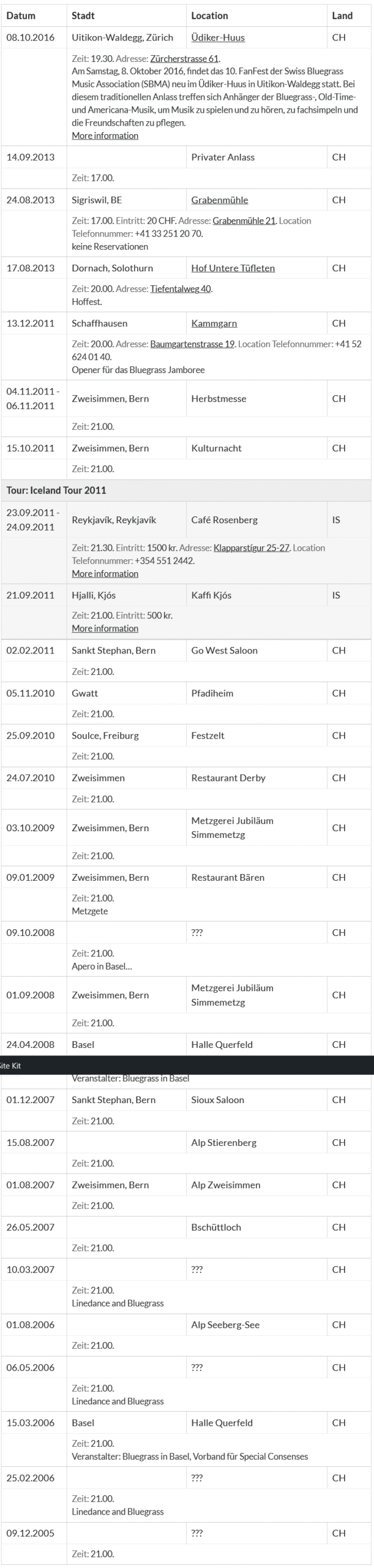
Task: Open More information for Kaffi Kjós show
Action: [x=105, y=628]
